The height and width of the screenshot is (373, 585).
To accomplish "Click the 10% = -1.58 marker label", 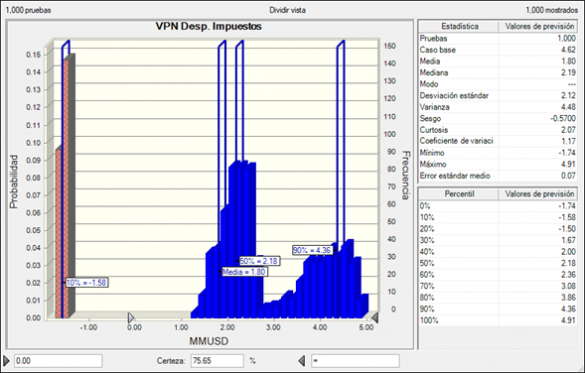I will tap(87, 283).
